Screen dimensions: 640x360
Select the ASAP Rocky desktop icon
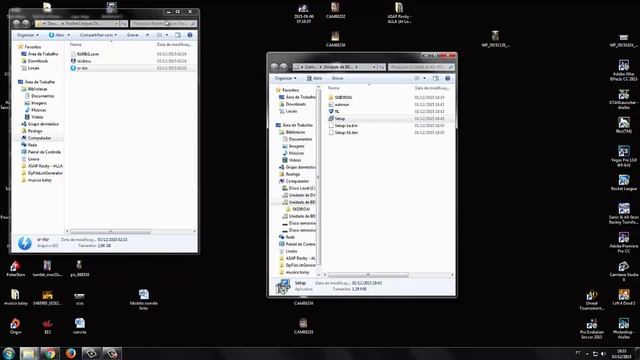[x=399, y=13]
